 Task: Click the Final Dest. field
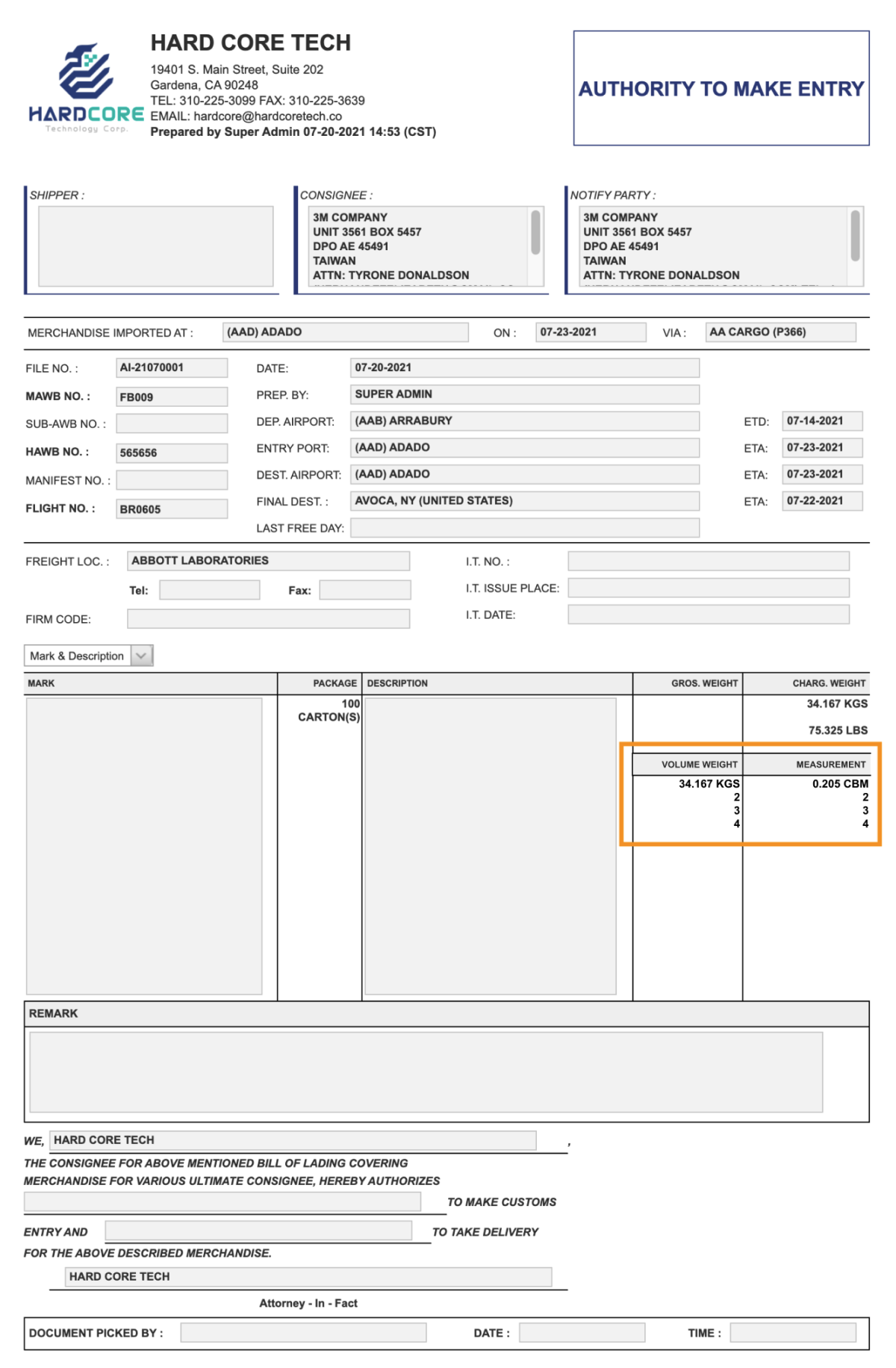pos(524,501)
